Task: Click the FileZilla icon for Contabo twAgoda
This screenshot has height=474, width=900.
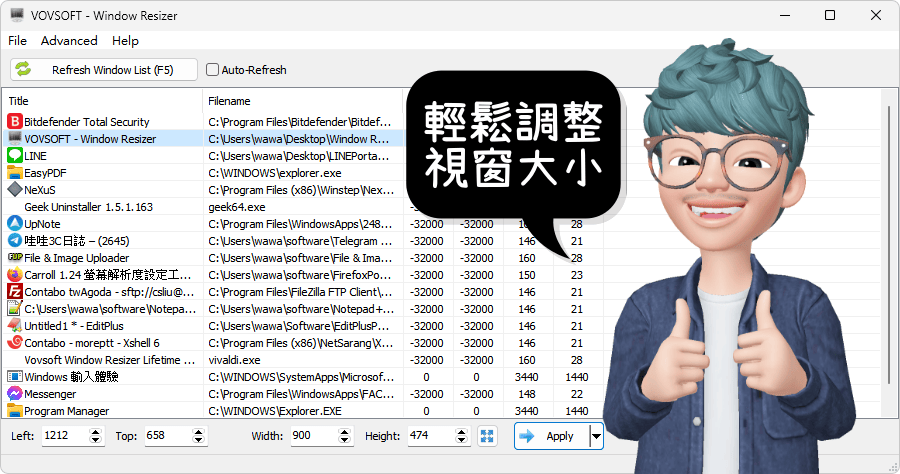Action: [15, 292]
